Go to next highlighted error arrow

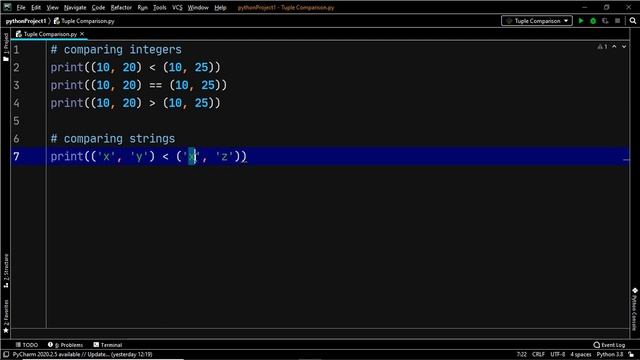click(624, 47)
